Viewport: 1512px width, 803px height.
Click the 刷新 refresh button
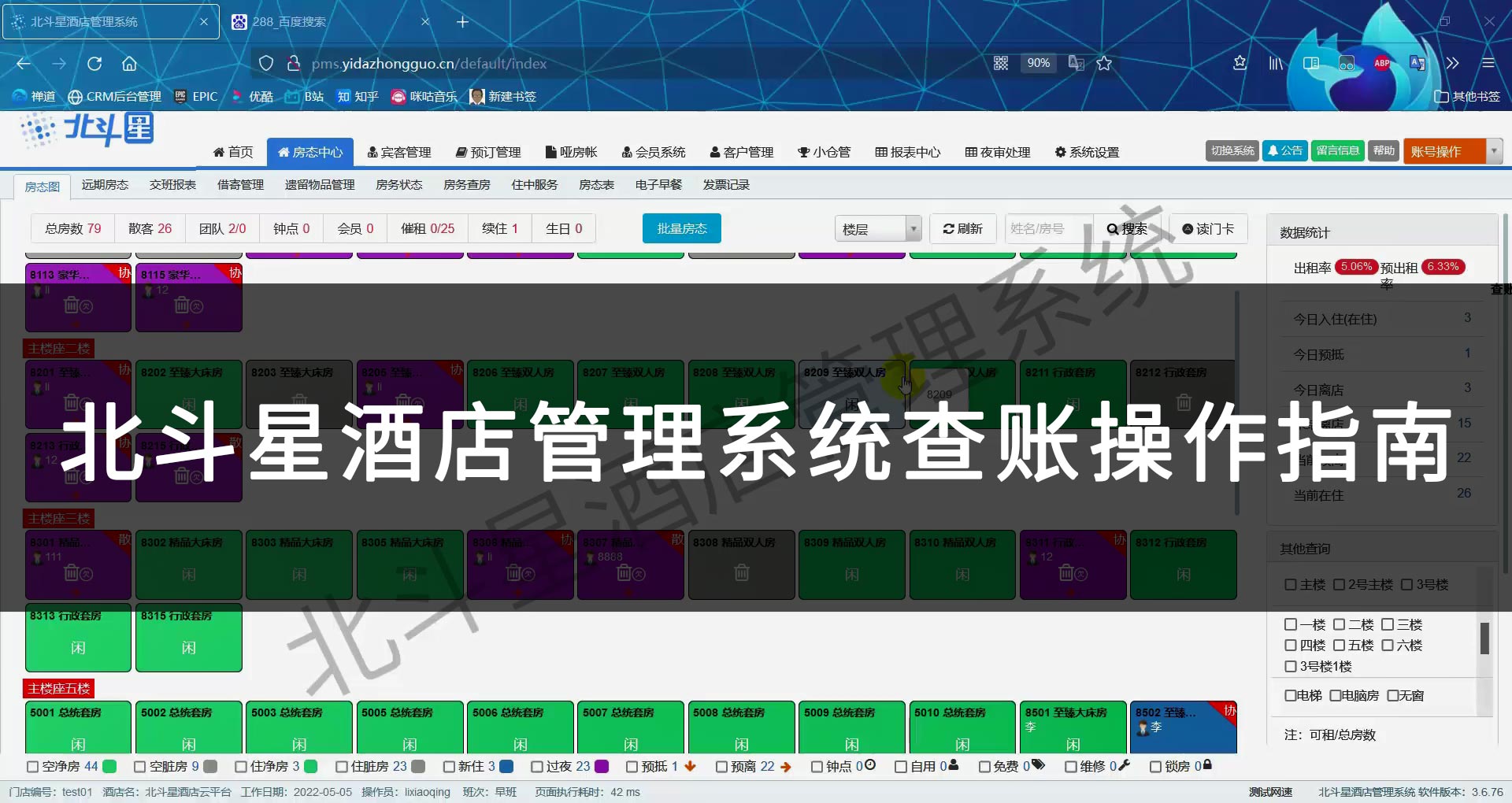[x=962, y=228]
